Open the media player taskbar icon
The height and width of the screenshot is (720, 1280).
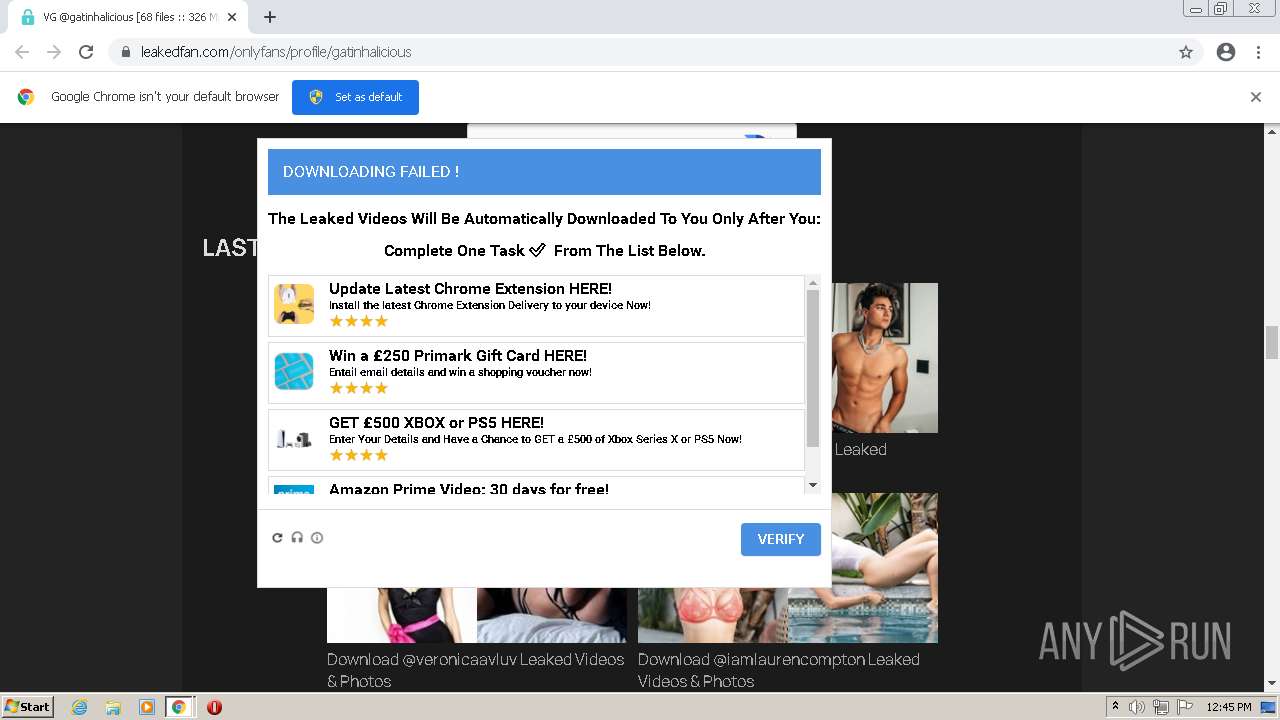pyautogui.click(x=146, y=707)
